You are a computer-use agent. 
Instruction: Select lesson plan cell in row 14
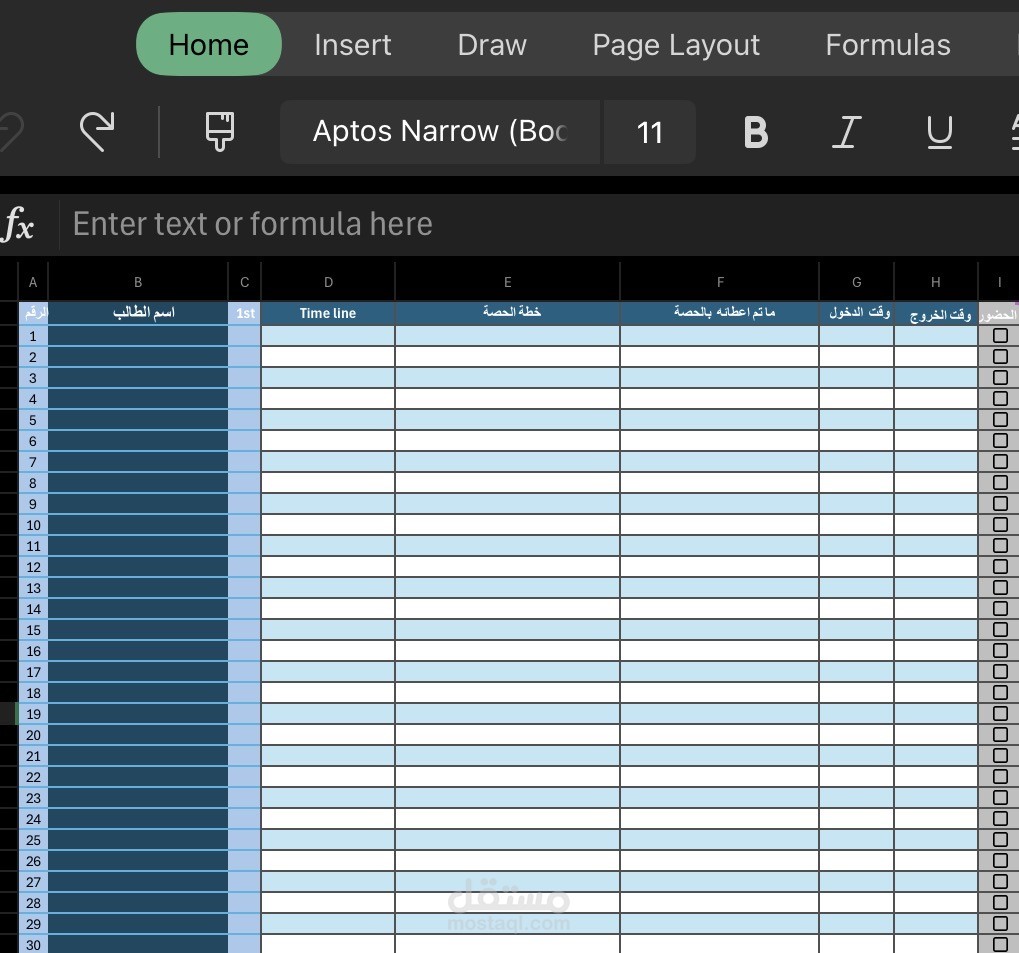[x=508, y=608]
